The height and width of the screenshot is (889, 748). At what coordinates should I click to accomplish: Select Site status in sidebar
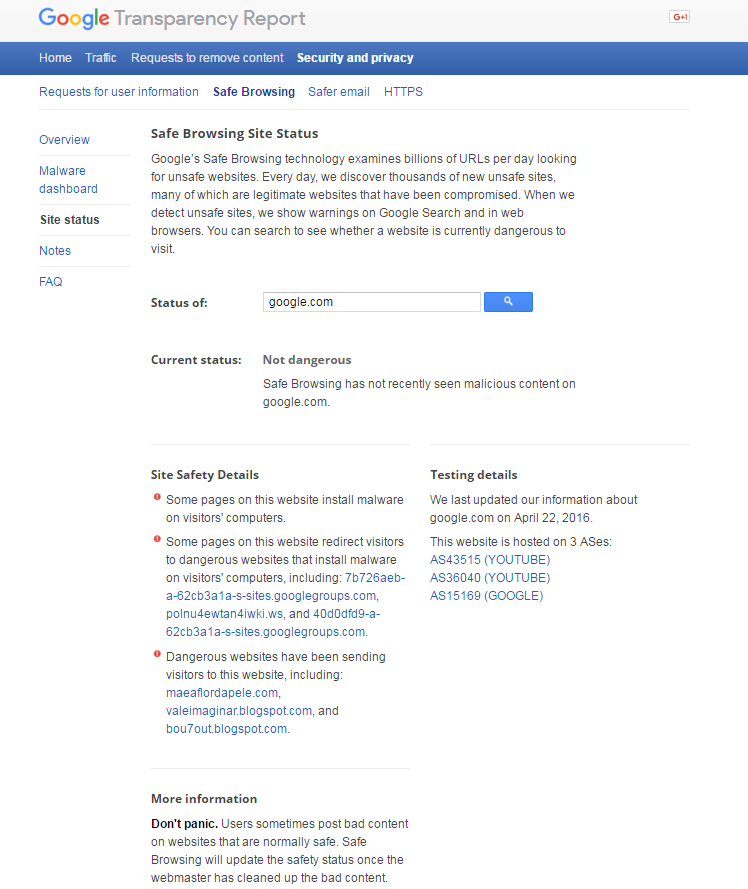pyautogui.click(x=69, y=219)
